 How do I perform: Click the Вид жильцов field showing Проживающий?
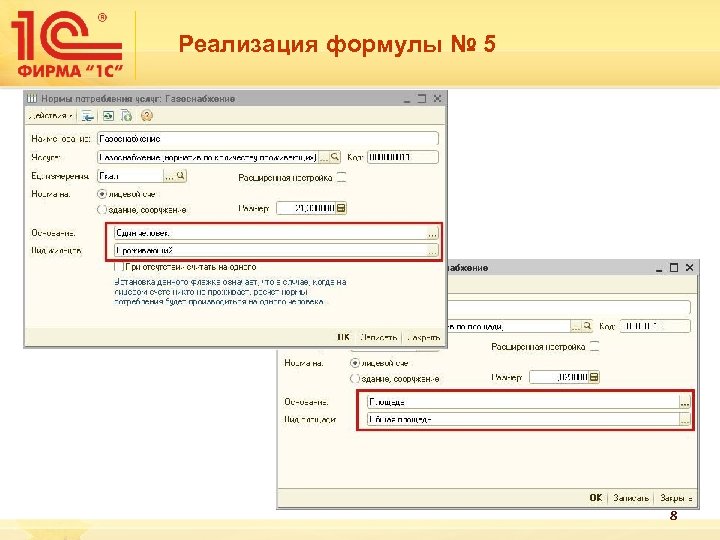[270, 251]
